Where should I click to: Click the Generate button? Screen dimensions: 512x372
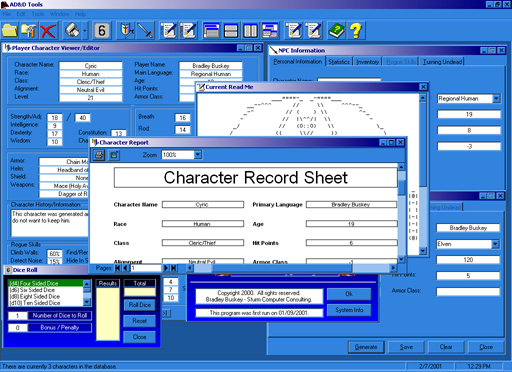coord(366,347)
